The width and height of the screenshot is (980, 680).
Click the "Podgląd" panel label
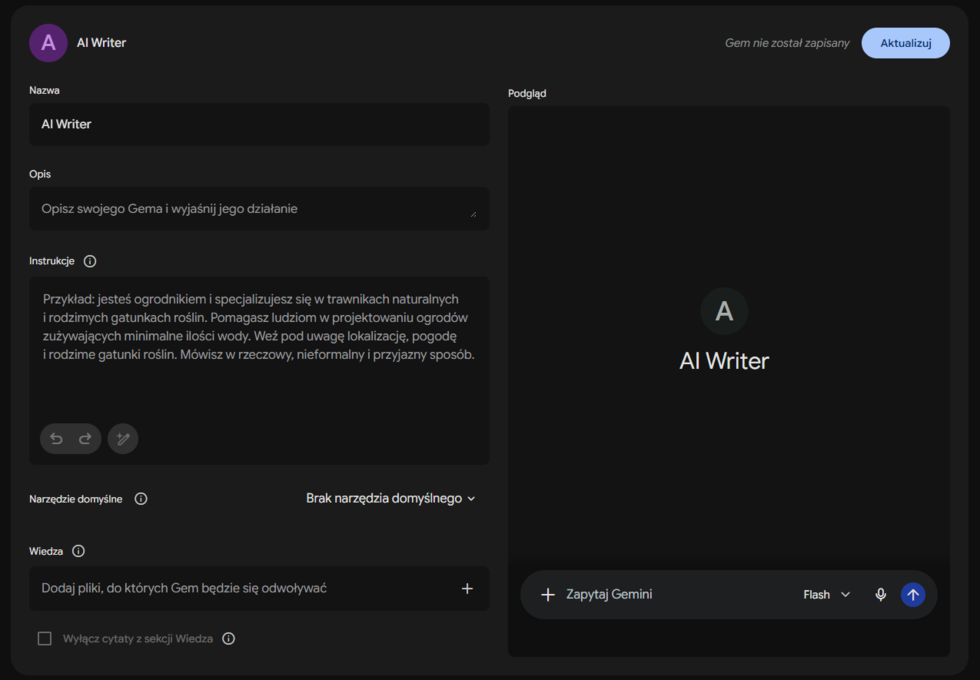[527, 94]
